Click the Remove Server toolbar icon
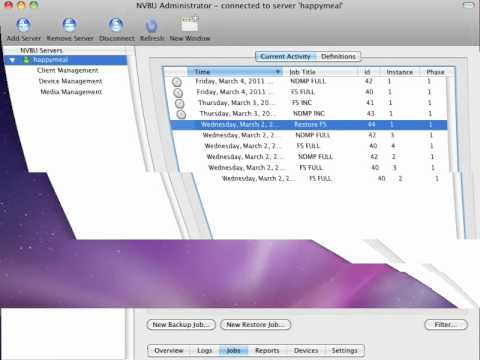The width and height of the screenshot is (480, 360). [69, 25]
